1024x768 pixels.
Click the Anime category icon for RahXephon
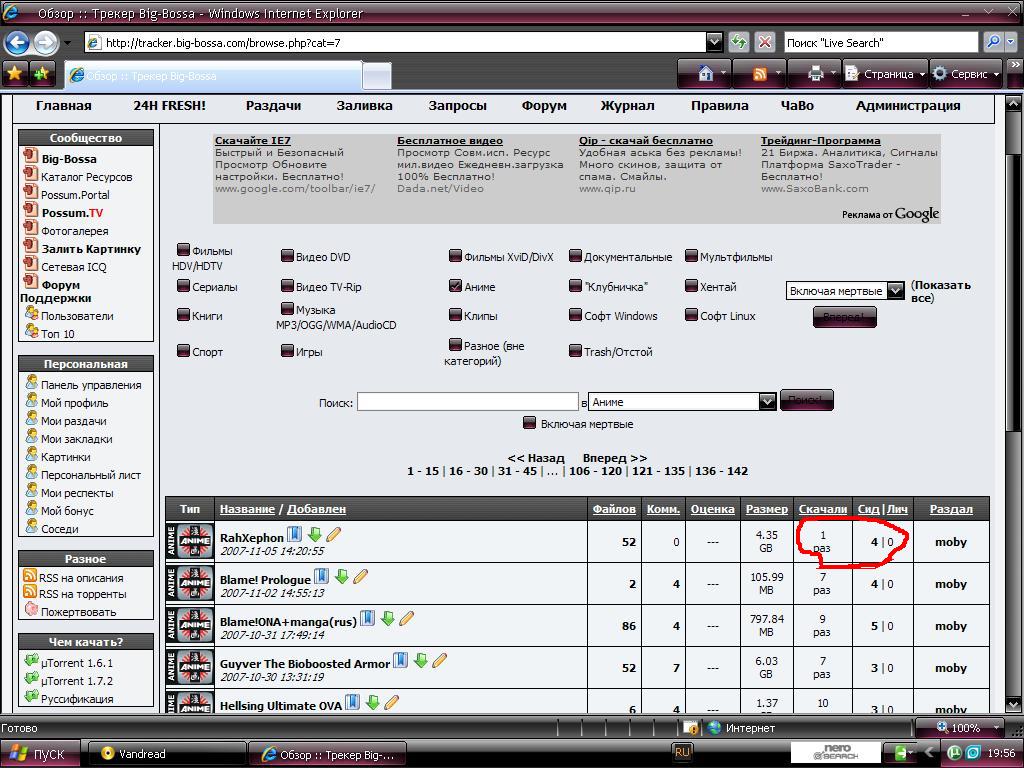tap(190, 541)
